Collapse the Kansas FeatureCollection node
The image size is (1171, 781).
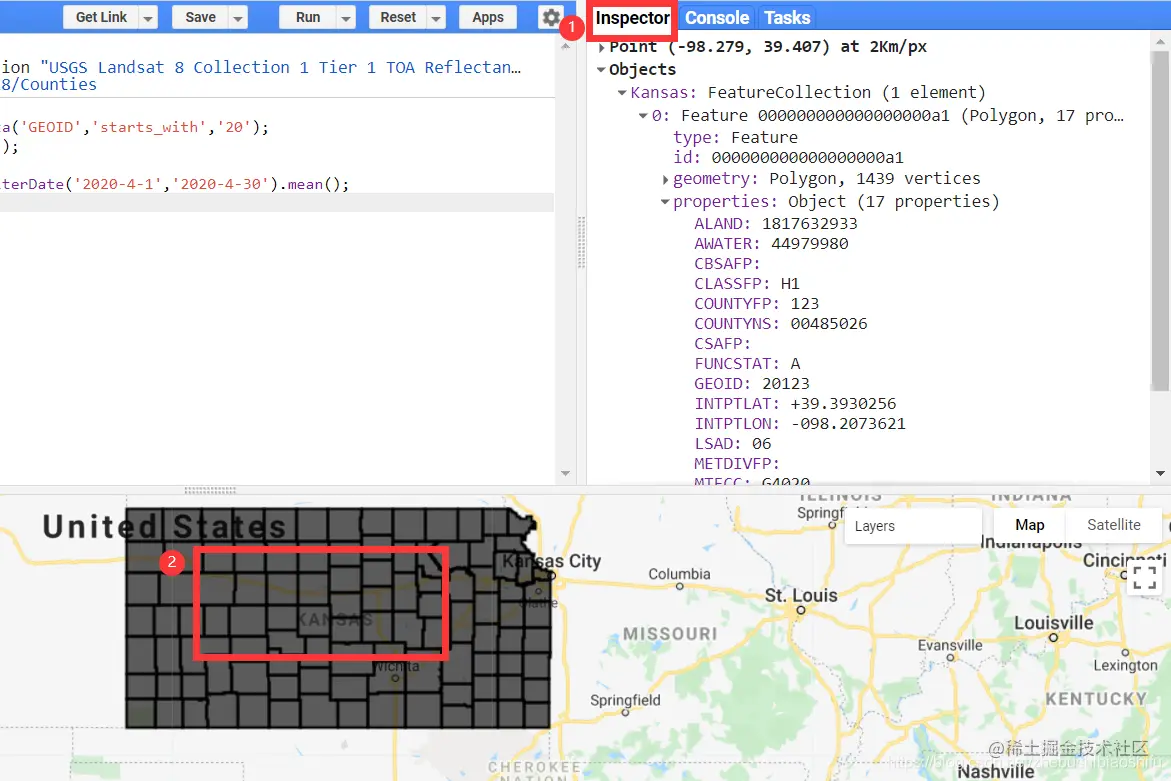(x=622, y=93)
